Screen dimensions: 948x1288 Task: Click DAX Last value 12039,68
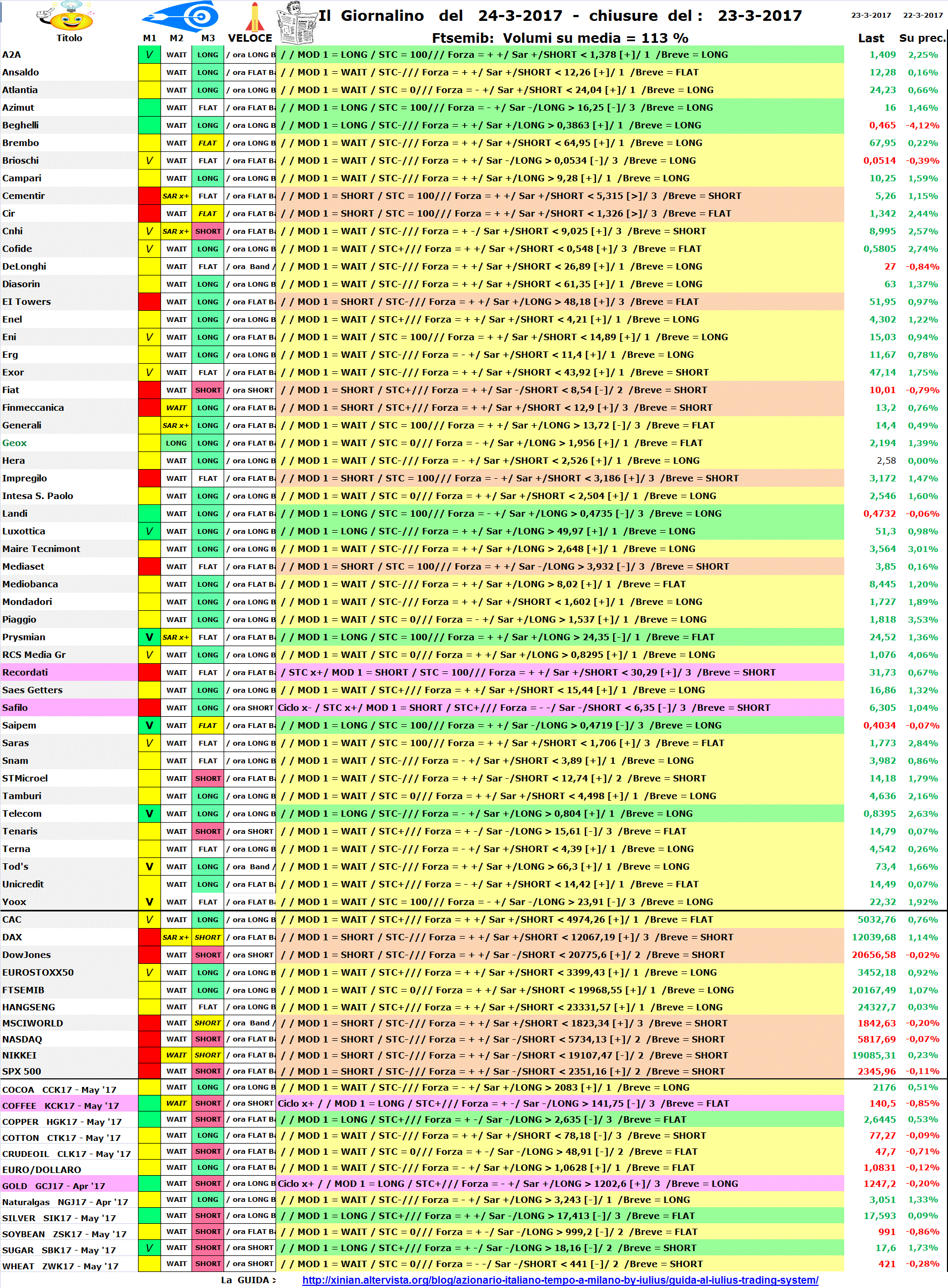point(874,937)
